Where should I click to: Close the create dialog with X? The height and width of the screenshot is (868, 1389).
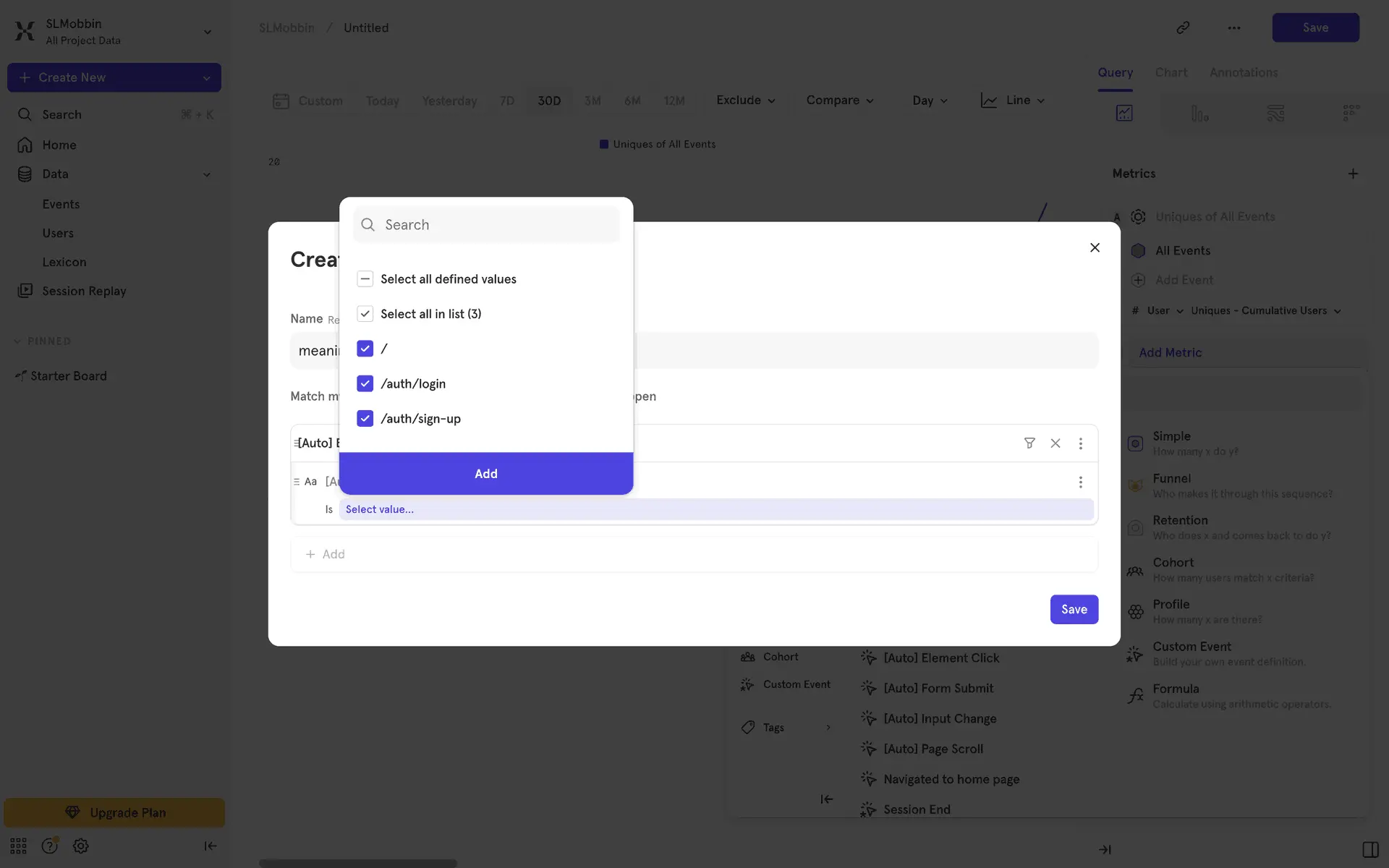tap(1095, 247)
